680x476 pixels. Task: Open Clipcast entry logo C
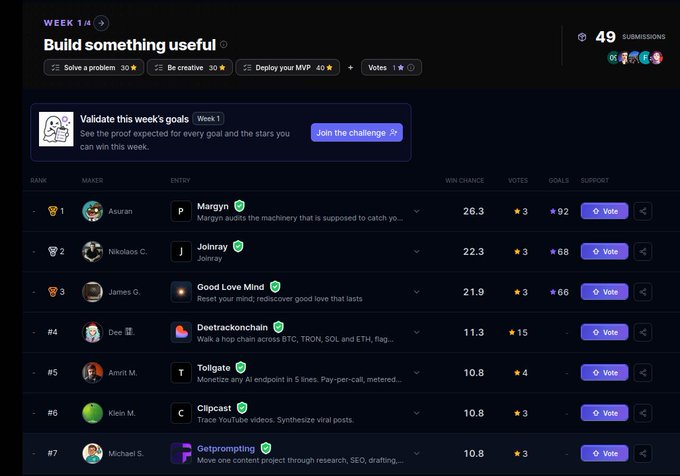point(181,413)
